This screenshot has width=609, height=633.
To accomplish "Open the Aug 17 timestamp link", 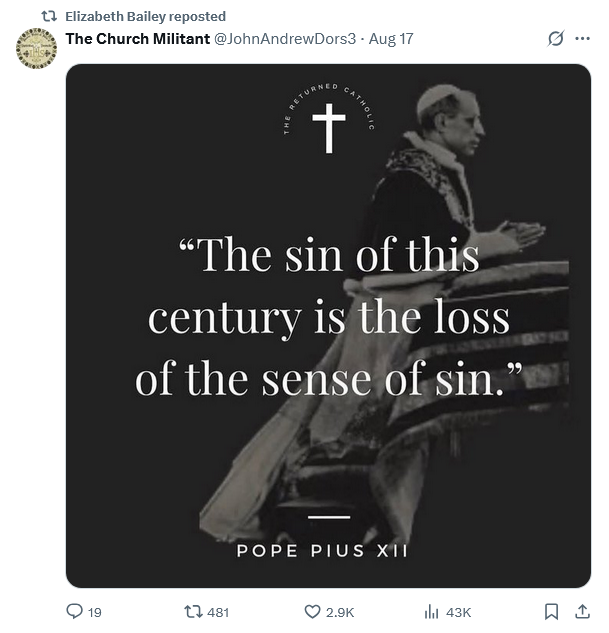I will [x=391, y=39].
